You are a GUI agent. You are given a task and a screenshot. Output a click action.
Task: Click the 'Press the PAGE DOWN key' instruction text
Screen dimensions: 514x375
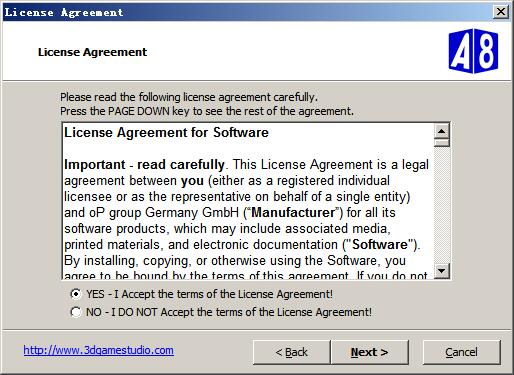pyautogui.click(x=207, y=111)
